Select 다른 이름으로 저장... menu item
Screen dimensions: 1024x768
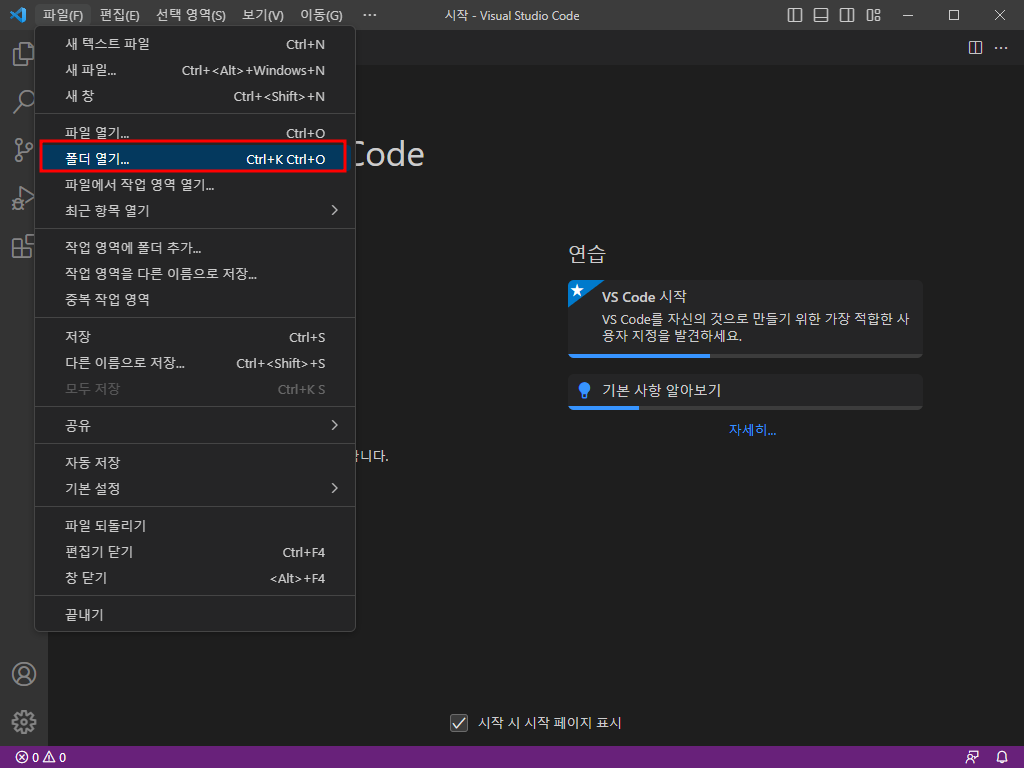(195, 362)
